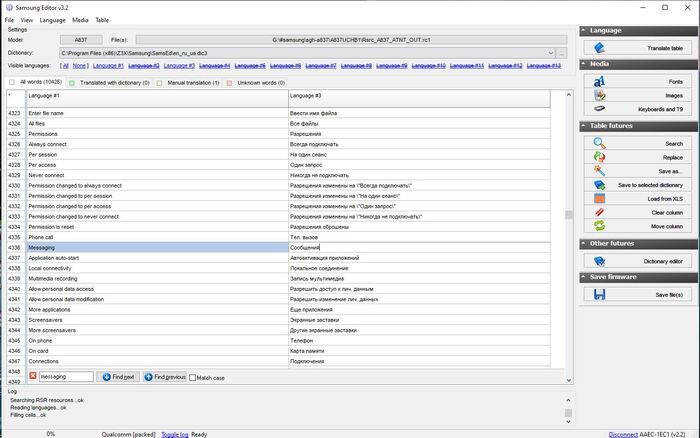Collapse the Language panel header

pyautogui.click(x=638, y=30)
